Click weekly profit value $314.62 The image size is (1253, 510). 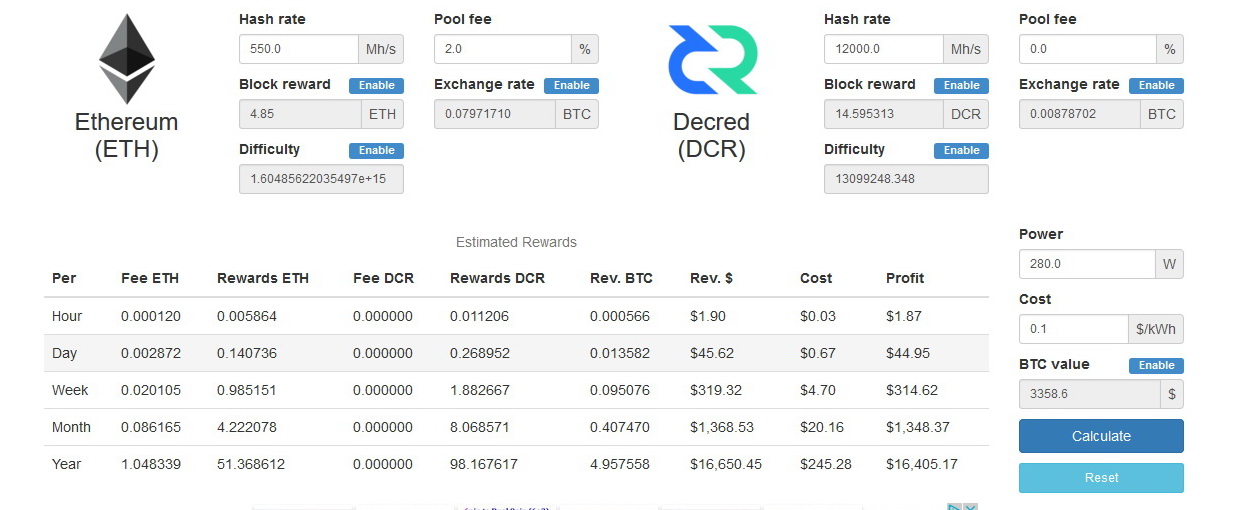[912, 390]
